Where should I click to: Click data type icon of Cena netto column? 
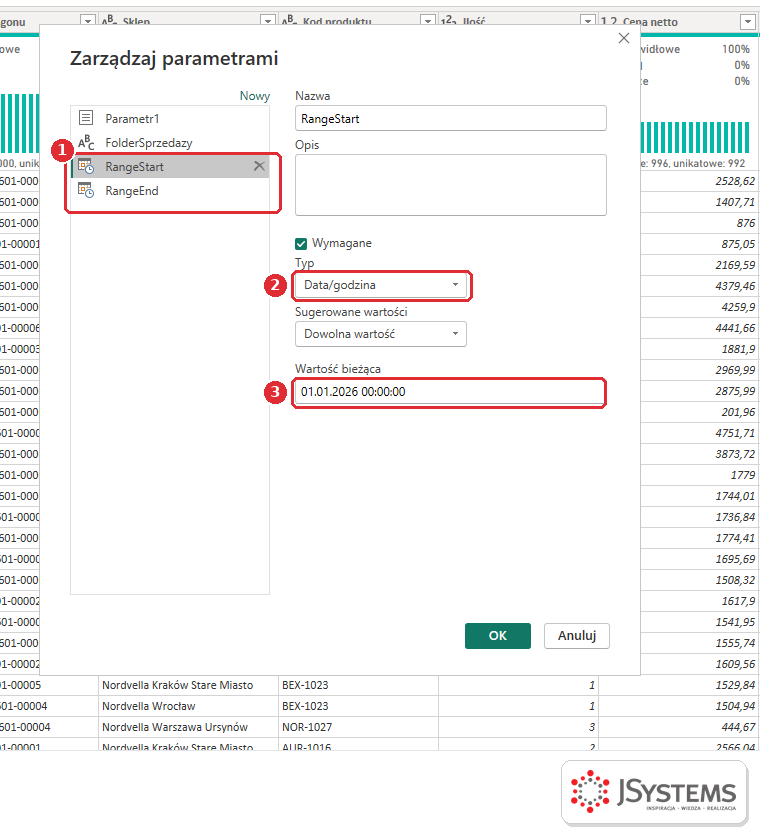pyautogui.click(x=609, y=21)
